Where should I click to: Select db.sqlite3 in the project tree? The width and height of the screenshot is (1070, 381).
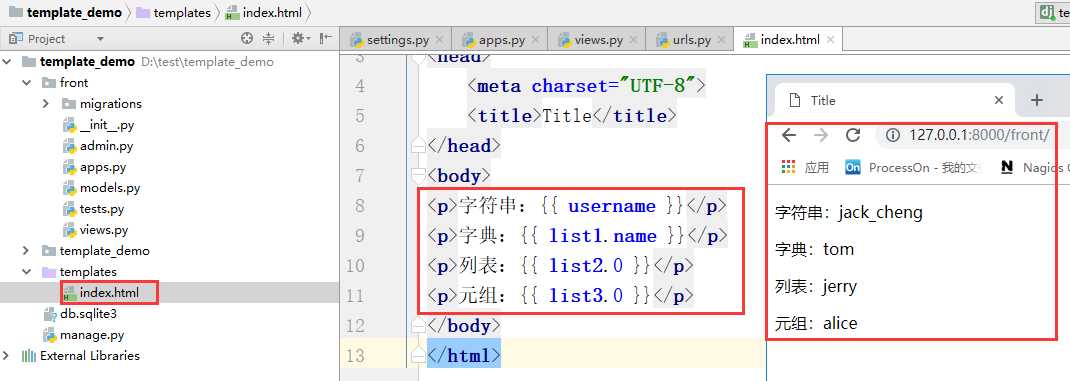pos(79,314)
